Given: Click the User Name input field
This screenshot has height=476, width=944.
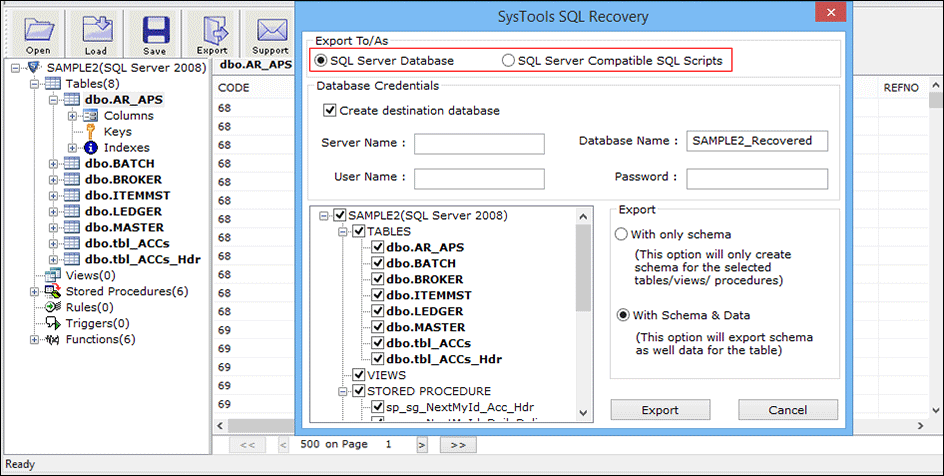Looking at the screenshot, I should coord(479,179).
